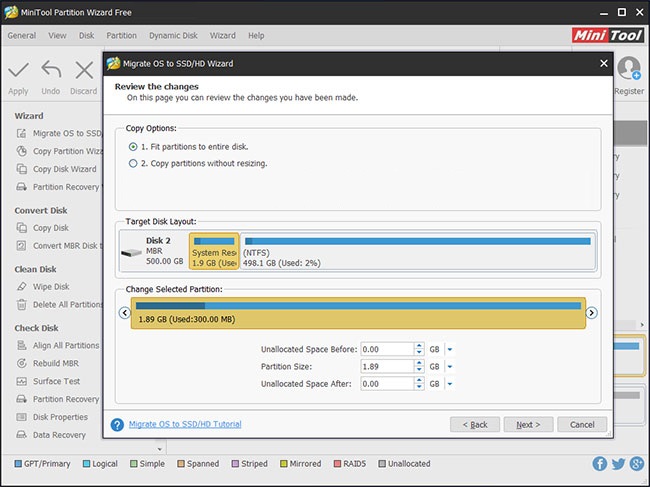The height and width of the screenshot is (487, 650).
Task: Select Fit partitions to entire disk
Action: click(133, 147)
